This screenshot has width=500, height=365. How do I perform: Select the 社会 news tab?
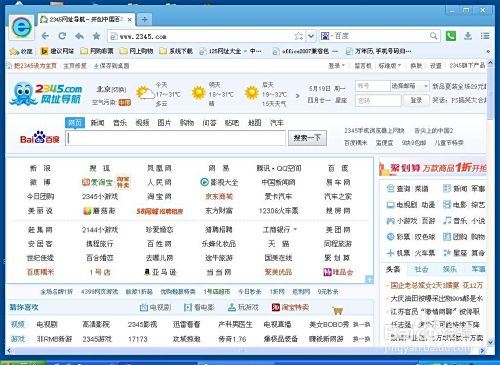[421, 269]
